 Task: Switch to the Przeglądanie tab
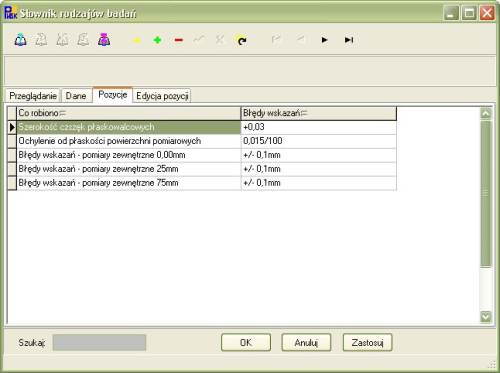pyautogui.click(x=33, y=96)
